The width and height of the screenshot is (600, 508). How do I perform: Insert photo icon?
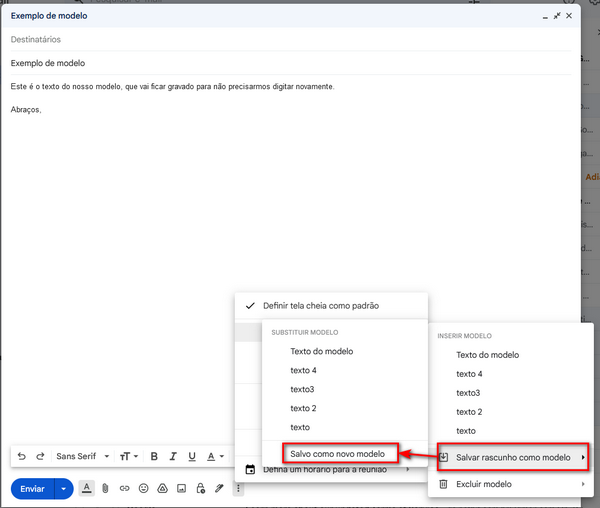[181, 488]
